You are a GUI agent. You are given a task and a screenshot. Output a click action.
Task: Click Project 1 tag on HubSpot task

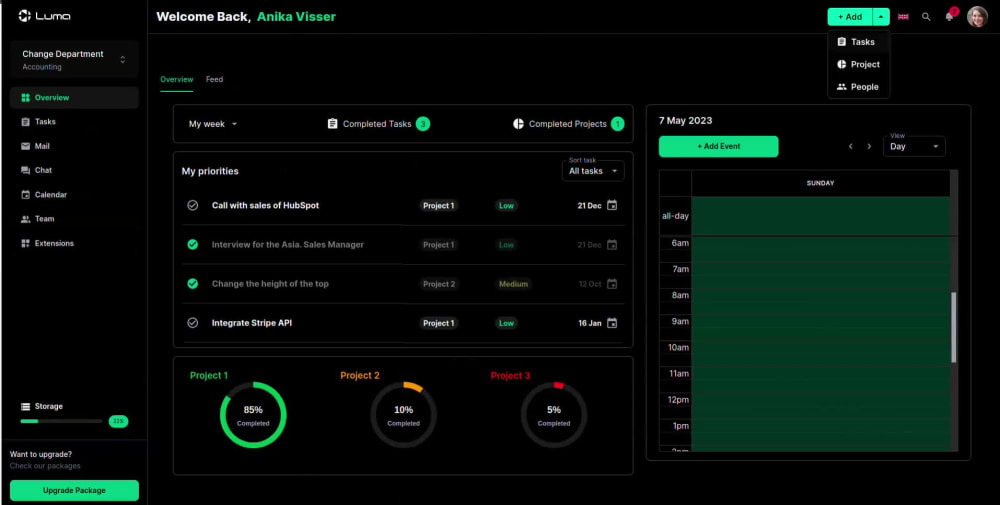(439, 205)
